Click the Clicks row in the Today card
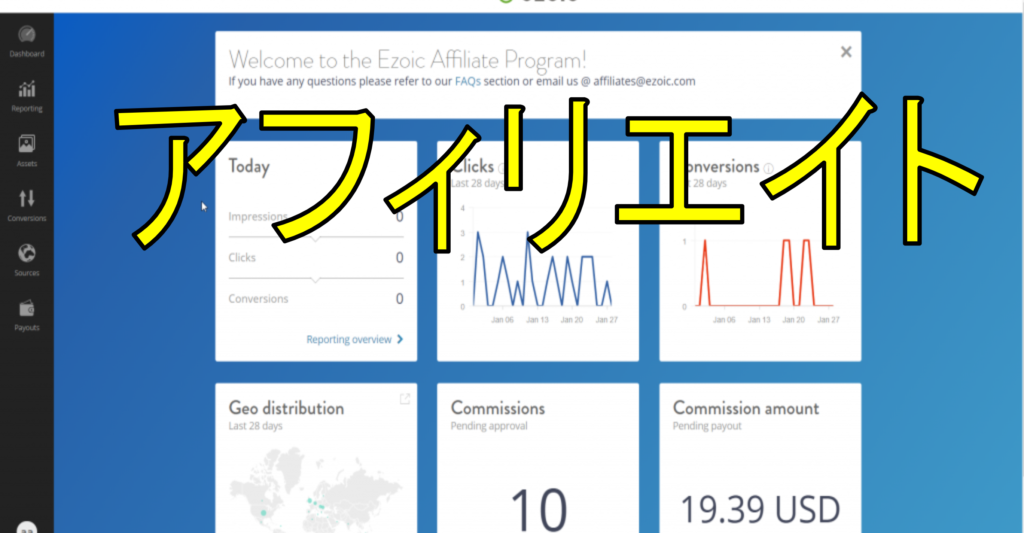This screenshot has width=1024, height=533. [x=316, y=257]
